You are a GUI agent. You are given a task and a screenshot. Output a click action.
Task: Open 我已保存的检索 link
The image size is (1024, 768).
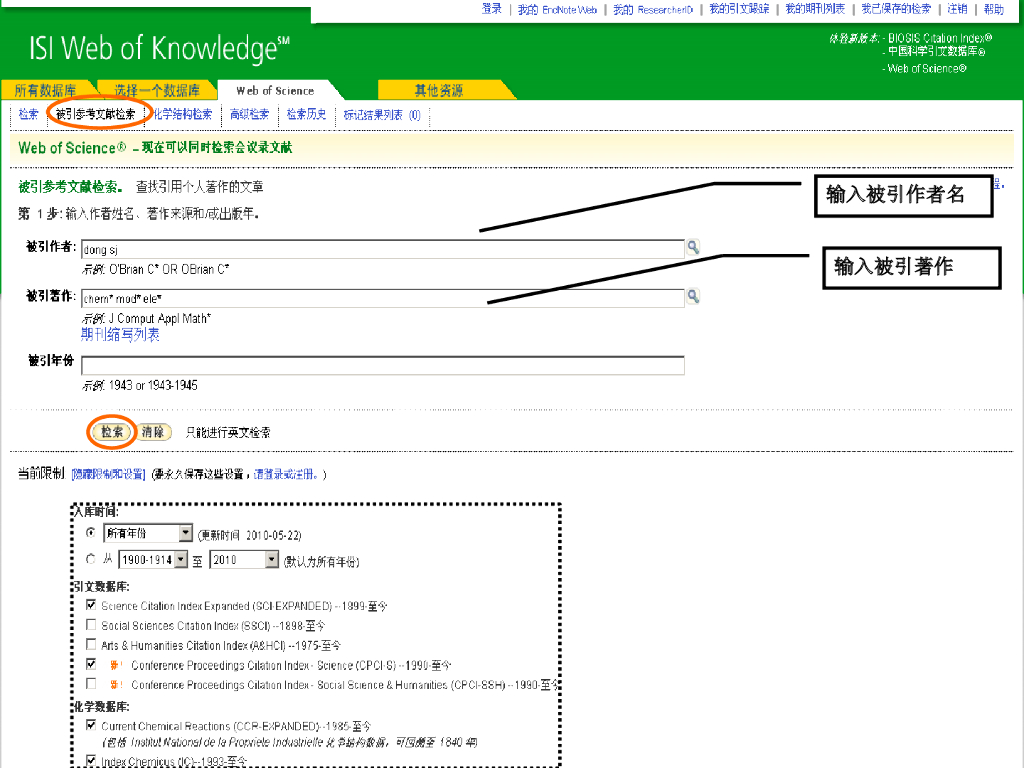click(x=896, y=9)
